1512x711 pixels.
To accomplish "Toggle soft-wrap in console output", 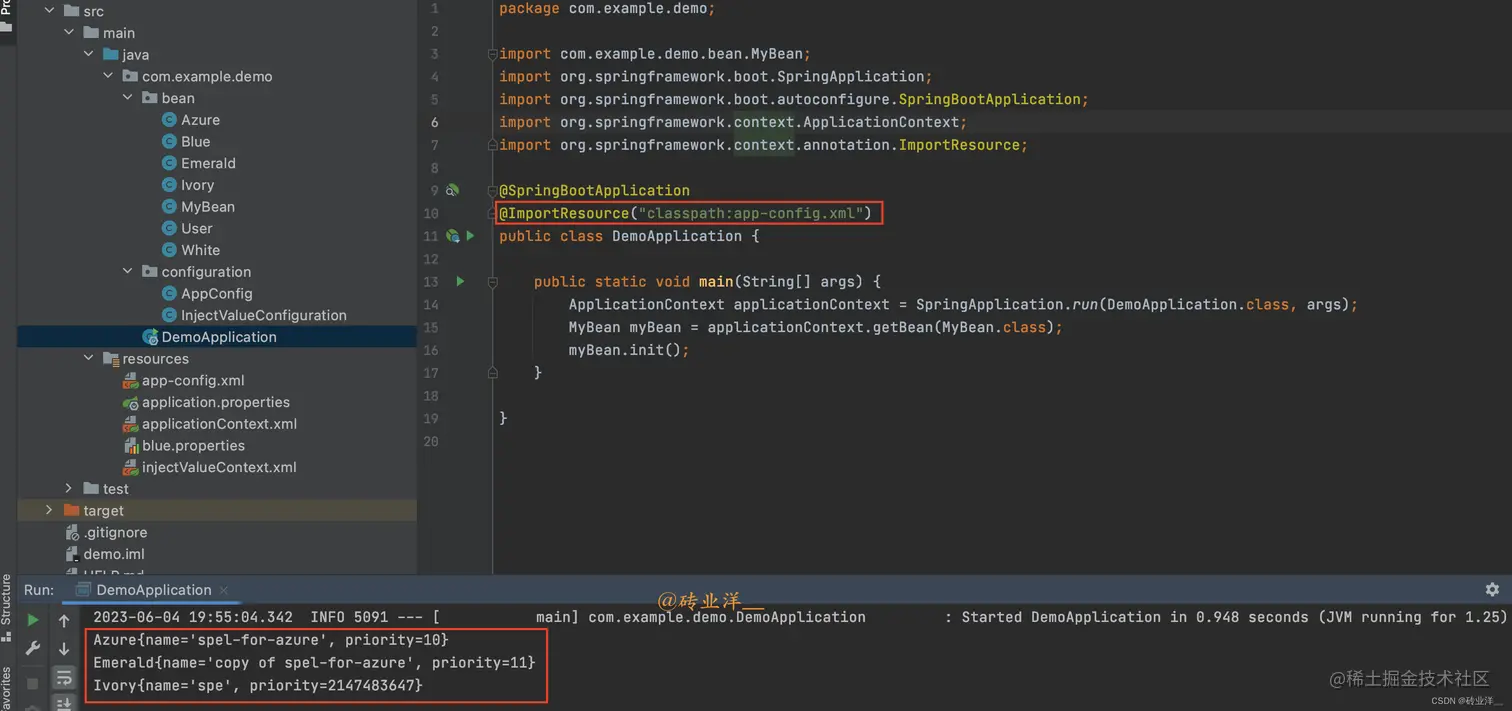I will (x=64, y=679).
